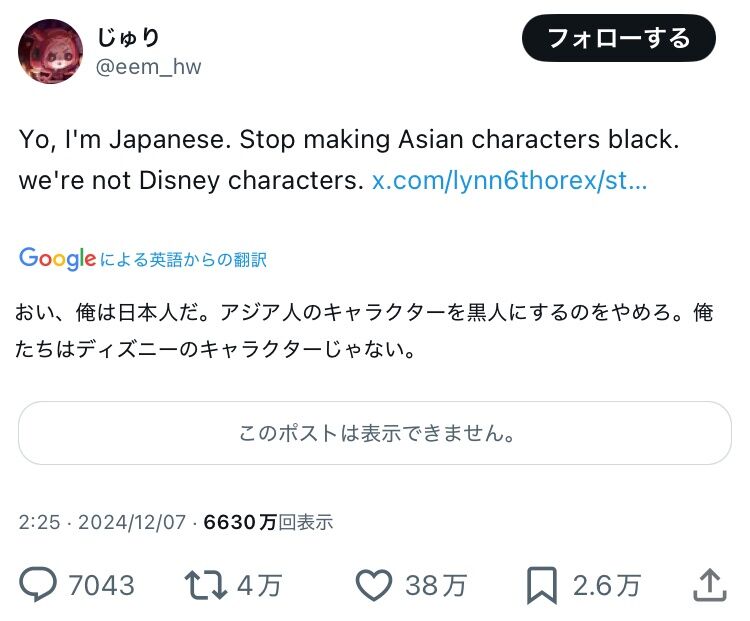Image resolution: width=750 pixels, height=621 pixels.
Task: Click the repost arrows icon
Action: [205, 585]
